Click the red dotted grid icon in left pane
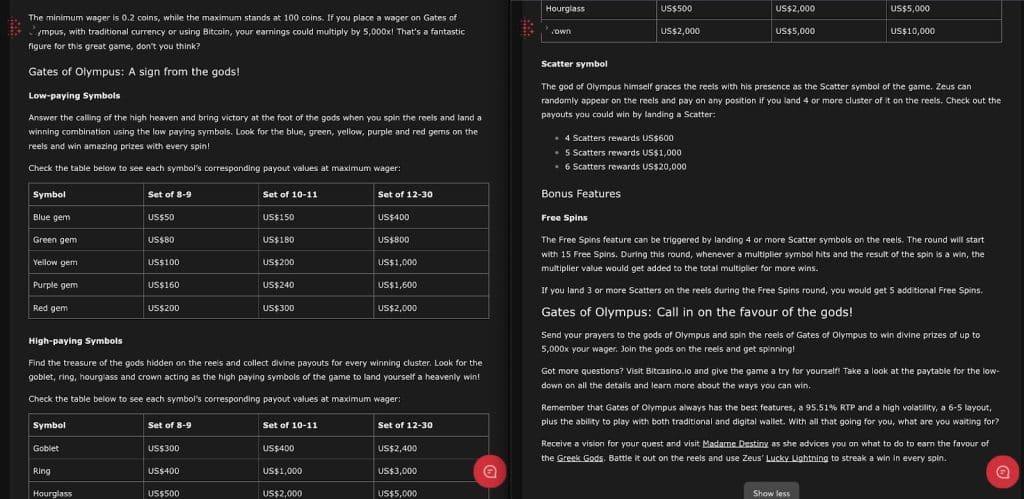 click(15, 30)
